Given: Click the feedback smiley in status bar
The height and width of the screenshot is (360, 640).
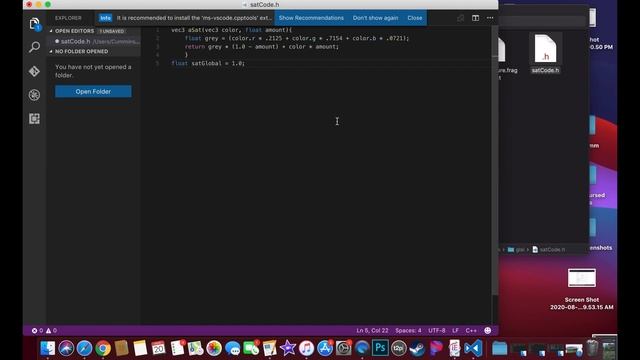Looking at the screenshot, I should coord(487,331).
